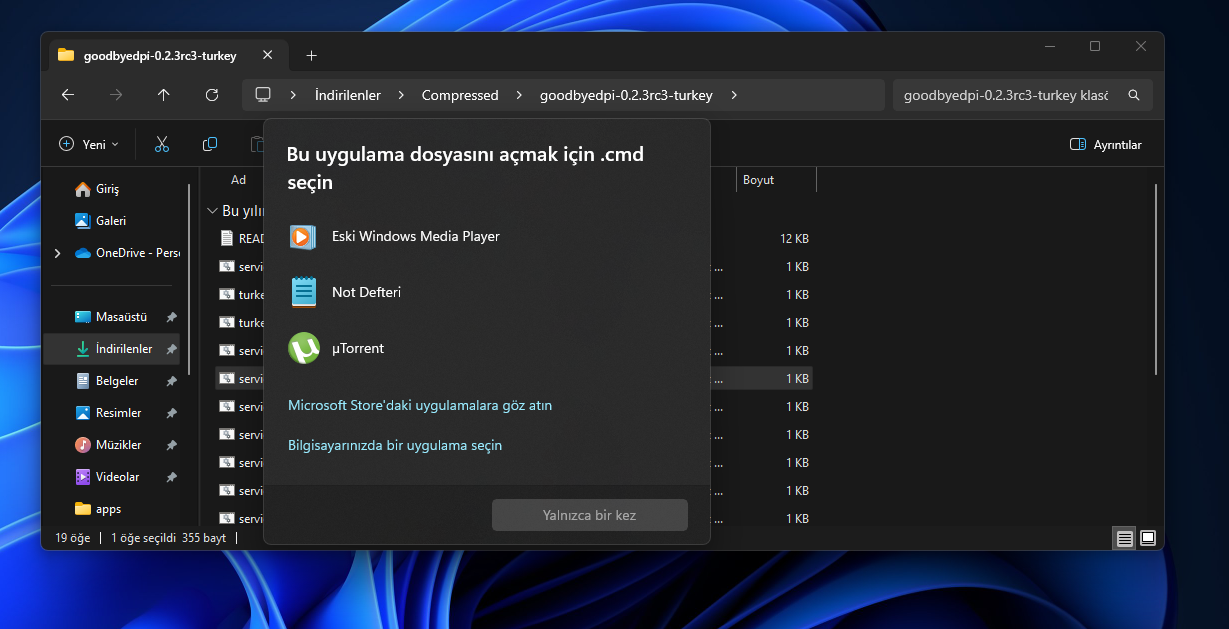Go back with the back arrow
1229x629 pixels.
click(68, 95)
